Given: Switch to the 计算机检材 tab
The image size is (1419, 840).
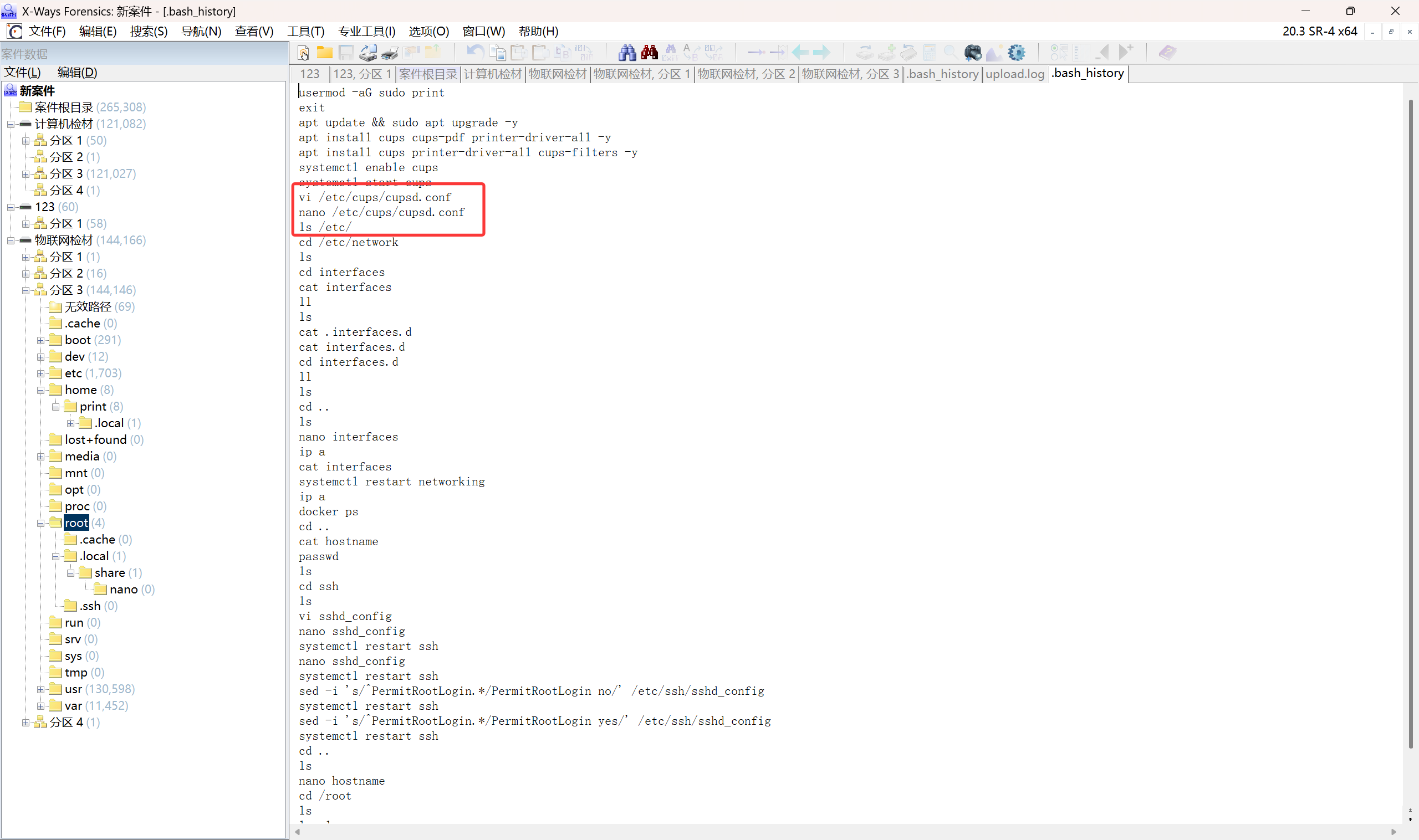Looking at the screenshot, I should 492,74.
